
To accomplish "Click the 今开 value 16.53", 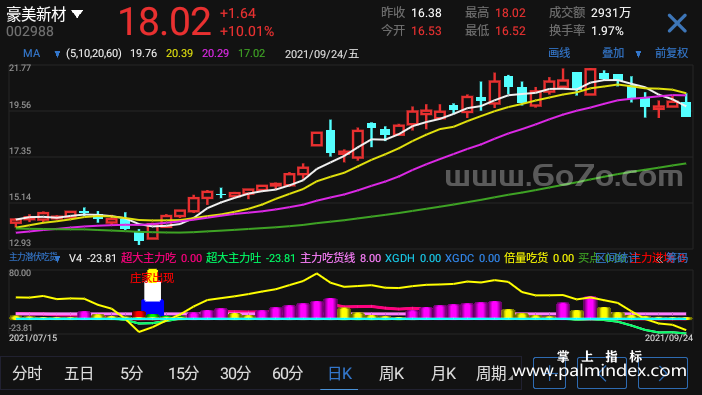I will pyautogui.click(x=426, y=31).
